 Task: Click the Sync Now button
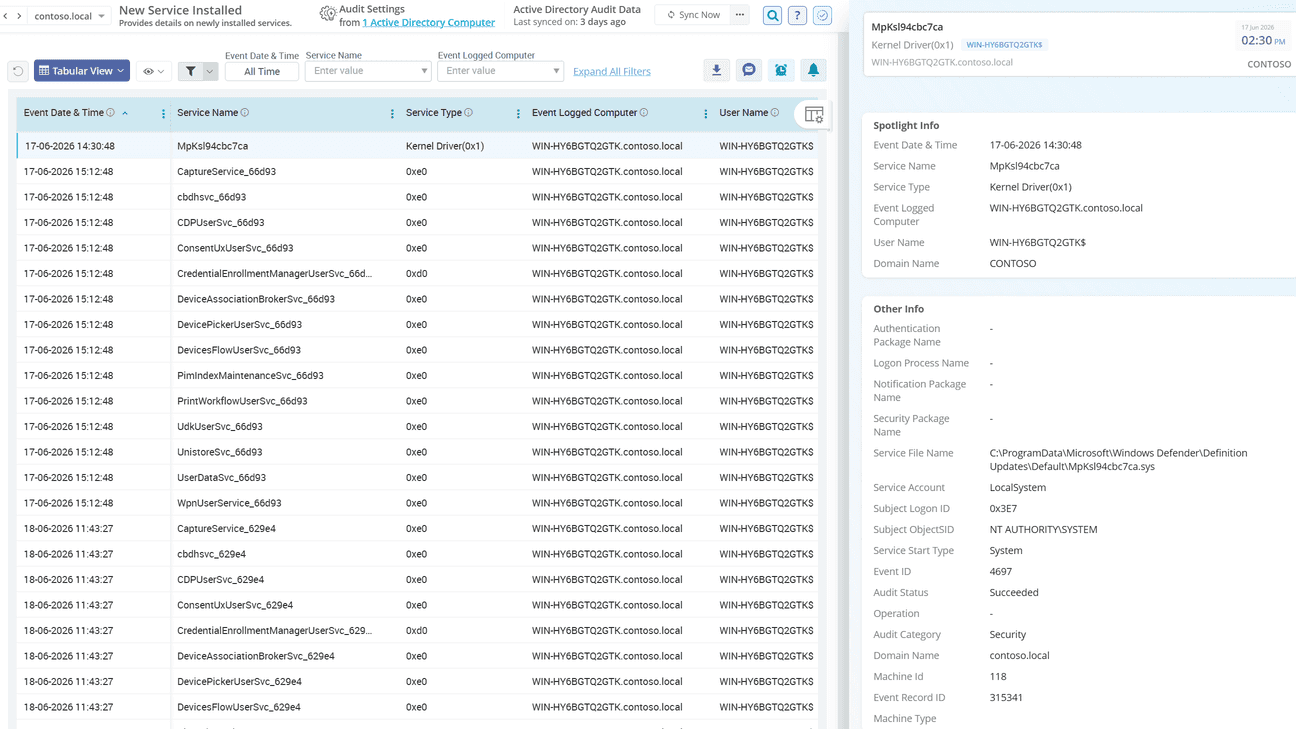(693, 15)
